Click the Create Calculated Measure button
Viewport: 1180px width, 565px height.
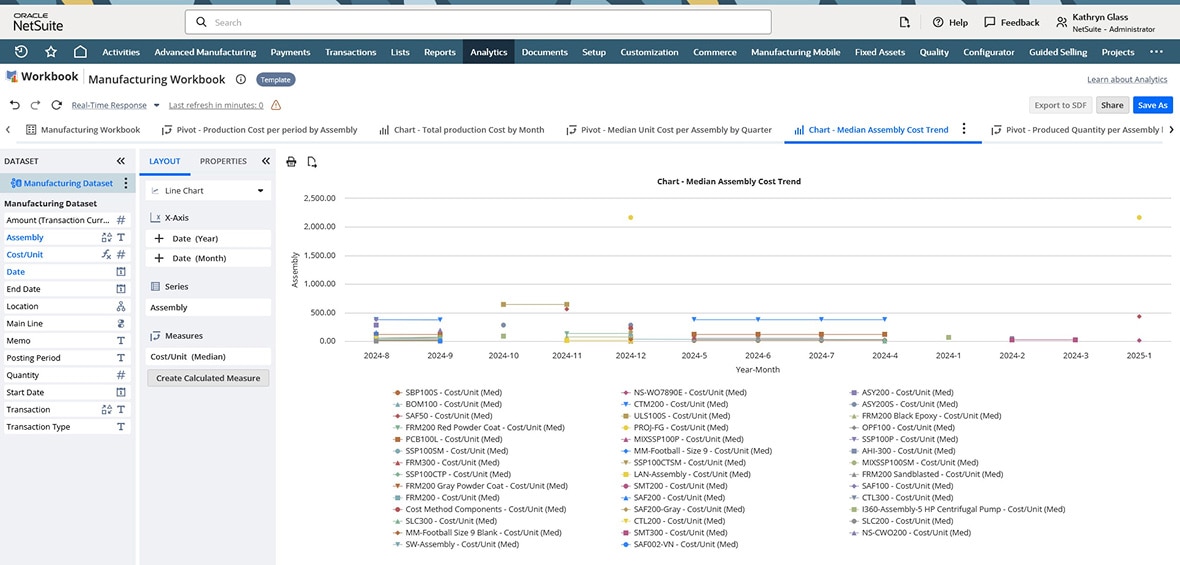tap(208, 378)
